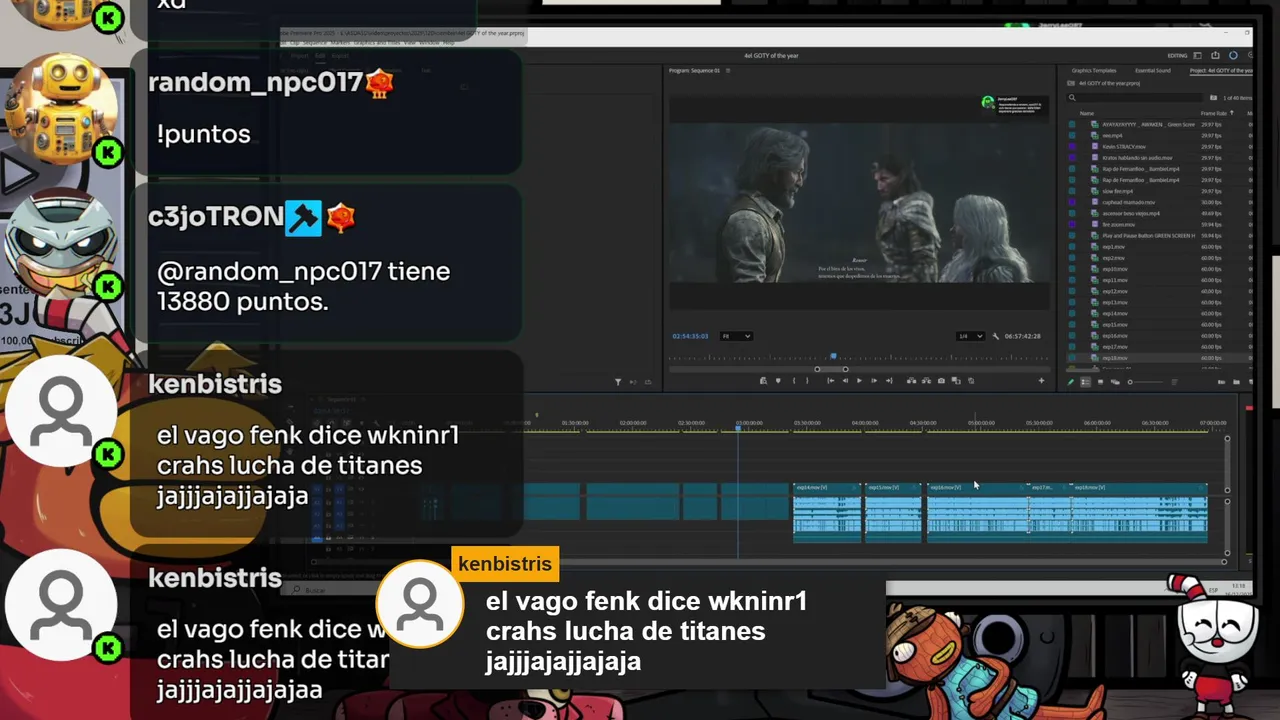Sort by Name column header
The image size is (1280, 720).
[x=1087, y=113]
